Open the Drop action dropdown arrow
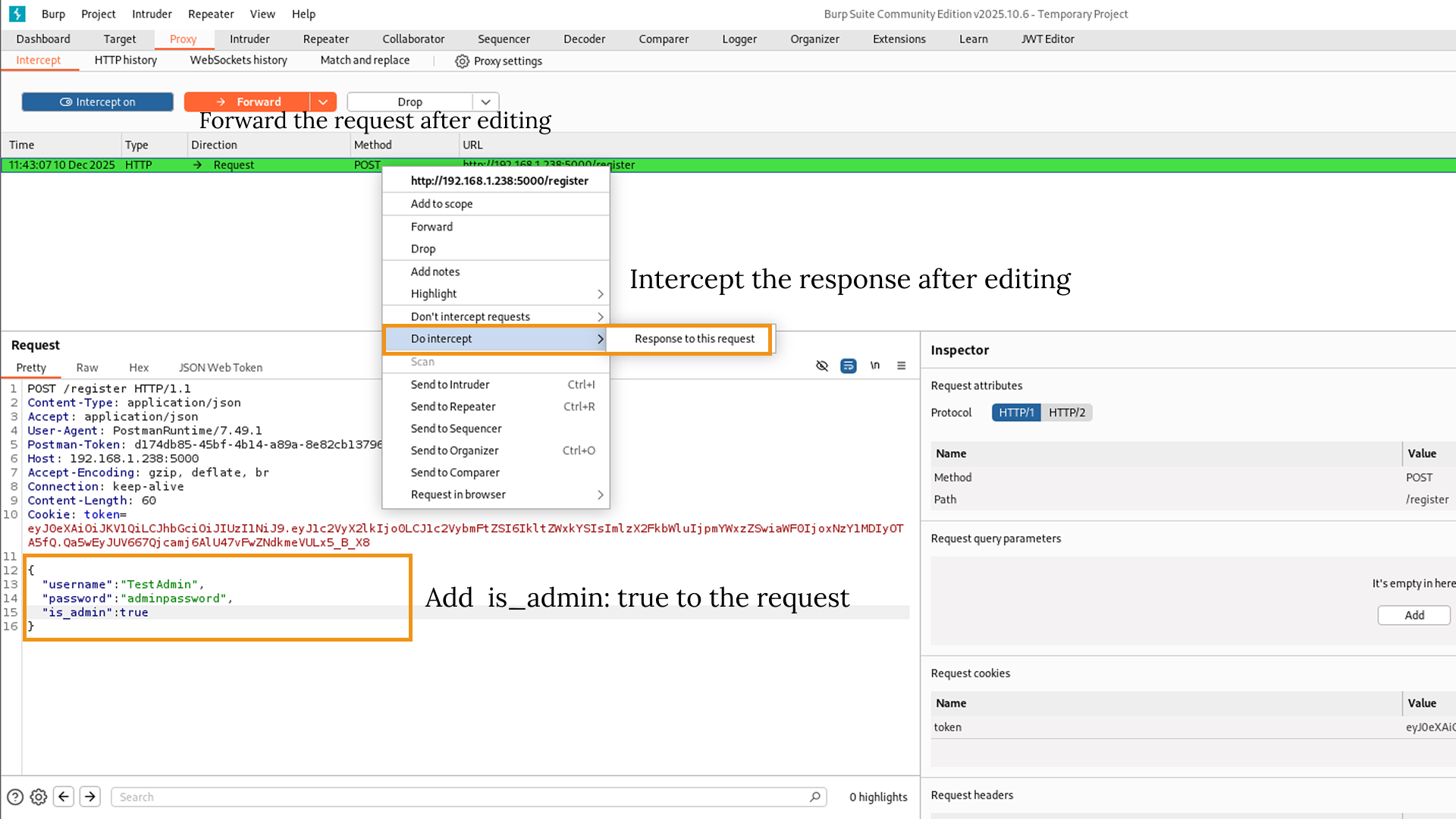This screenshot has height=819, width=1456. click(486, 101)
